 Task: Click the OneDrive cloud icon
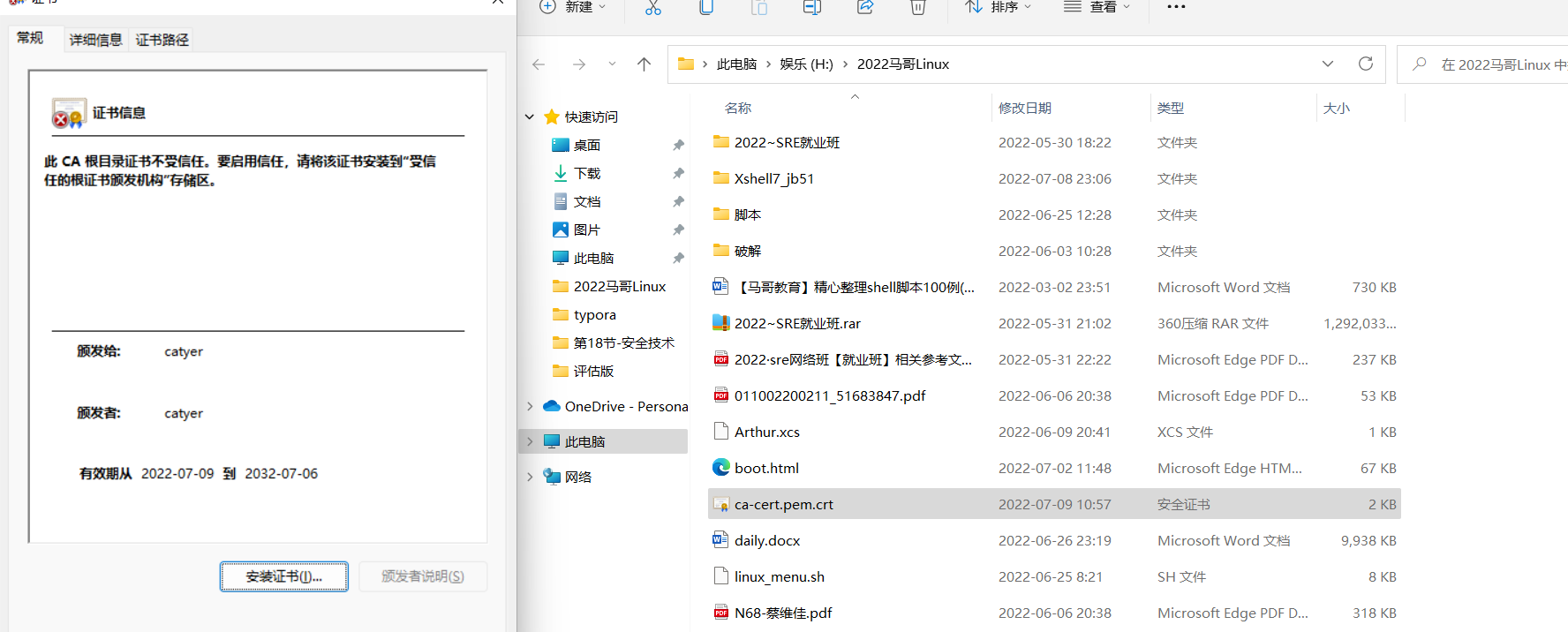click(x=552, y=406)
